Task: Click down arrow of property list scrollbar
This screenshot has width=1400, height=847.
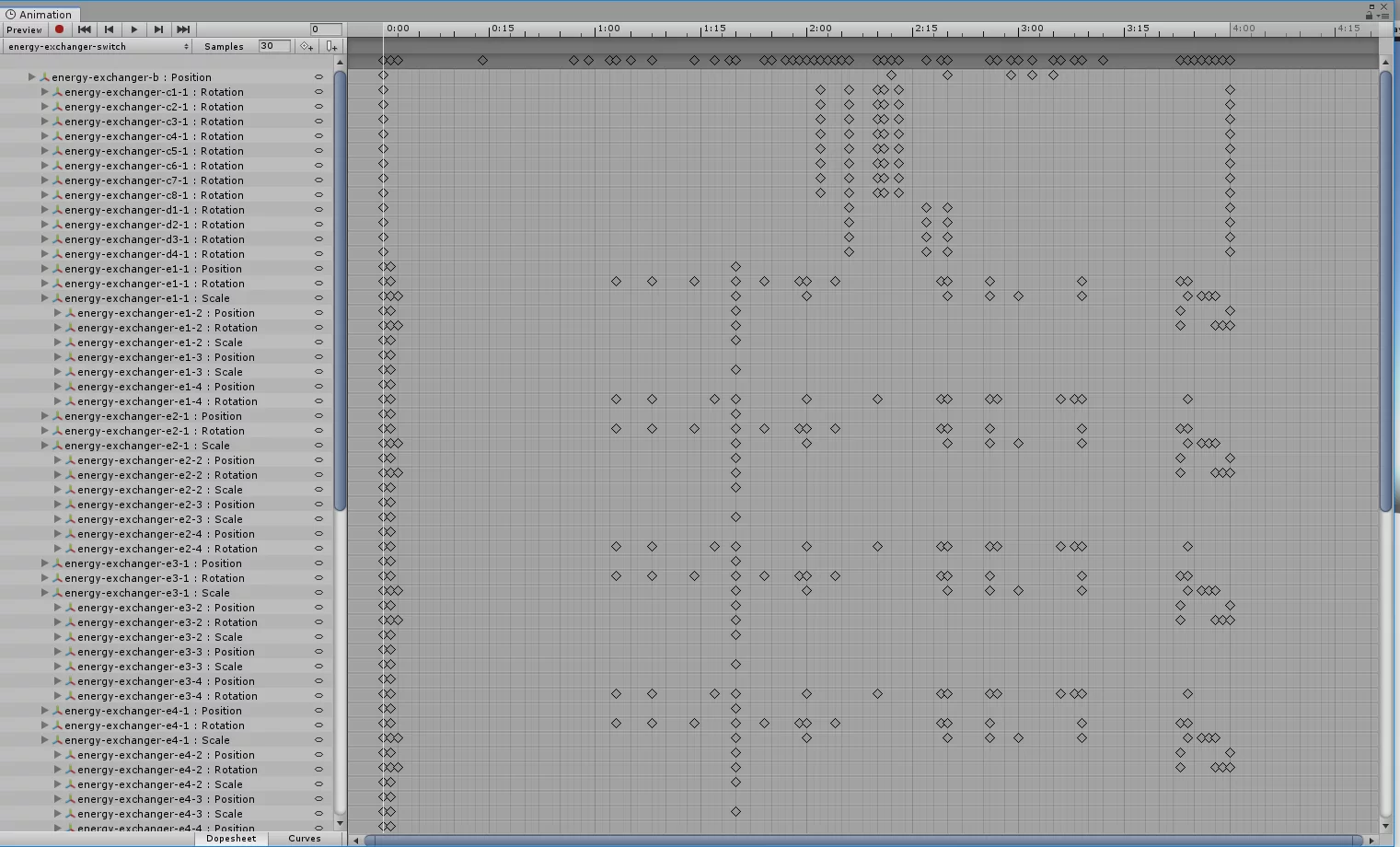Action: 340,824
